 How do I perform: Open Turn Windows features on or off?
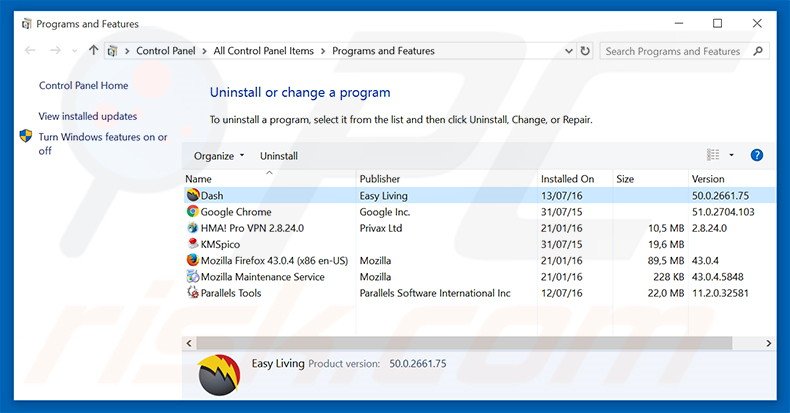pos(103,144)
